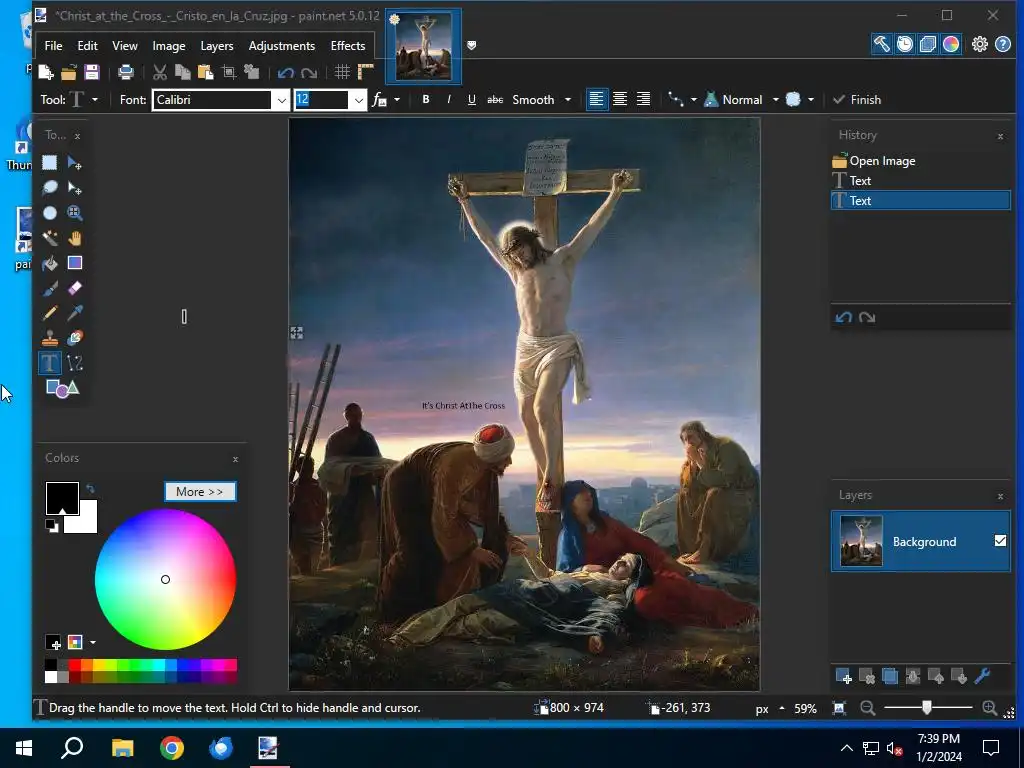
Task: Select the Recolor tool
Action: 74,338
